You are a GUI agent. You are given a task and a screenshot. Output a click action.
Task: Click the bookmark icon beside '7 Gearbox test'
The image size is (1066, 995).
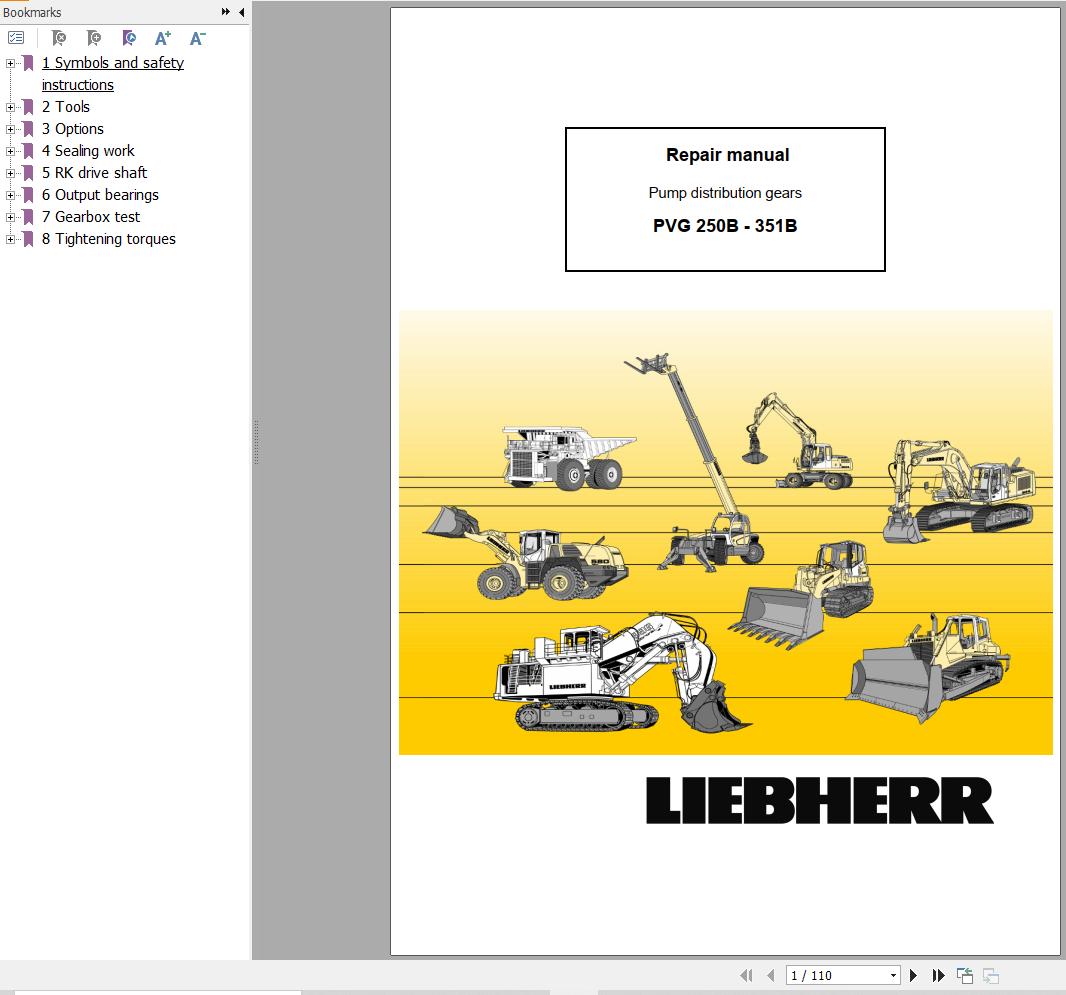(x=28, y=217)
